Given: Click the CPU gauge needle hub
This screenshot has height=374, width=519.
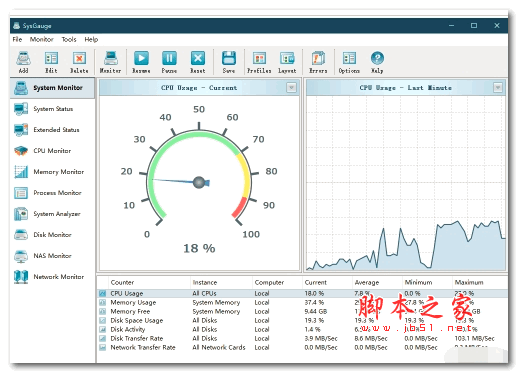Looking at the screenshot, I should 199,182.
